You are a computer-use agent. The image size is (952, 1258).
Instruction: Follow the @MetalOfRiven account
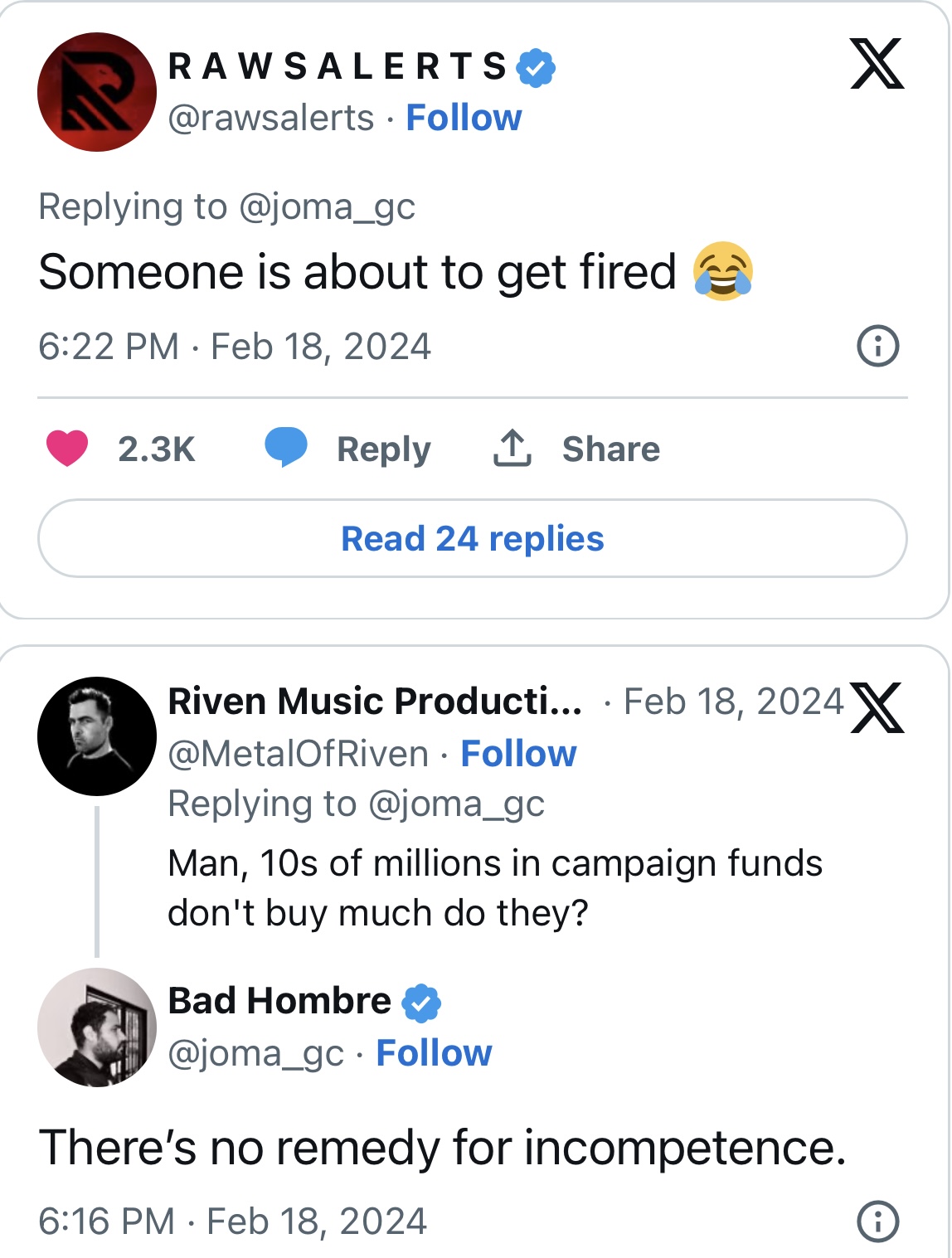tap(518, 754)
